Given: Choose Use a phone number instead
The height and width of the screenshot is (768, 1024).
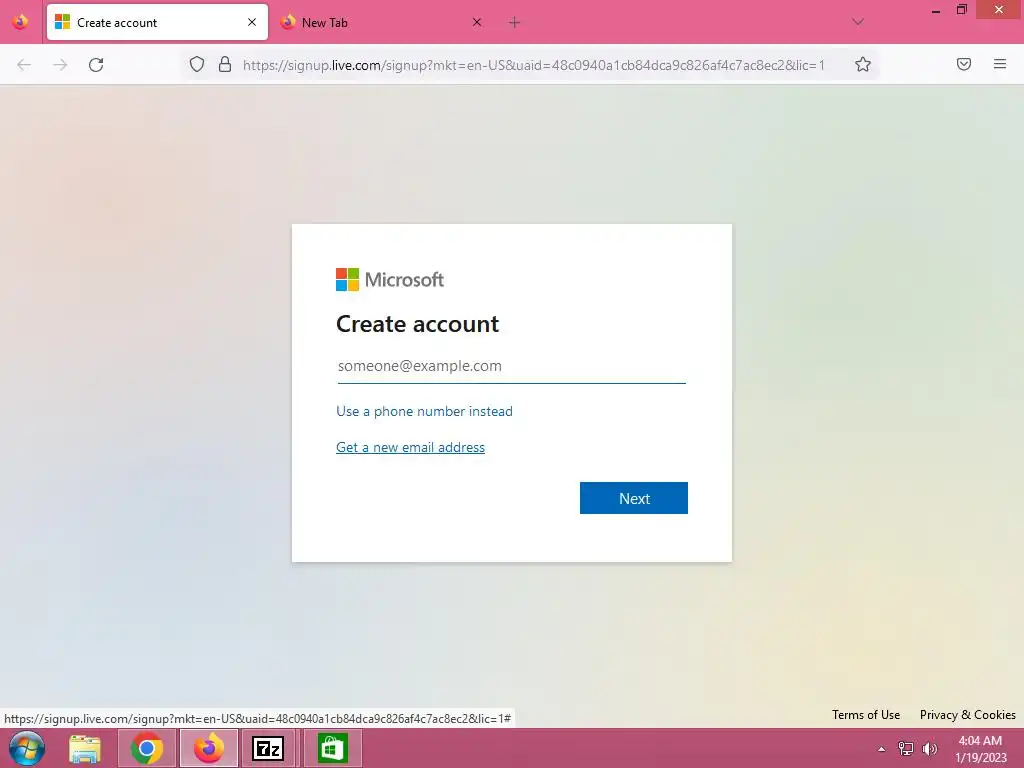Looking at the screenshot, I should click(x=424, y=411).
